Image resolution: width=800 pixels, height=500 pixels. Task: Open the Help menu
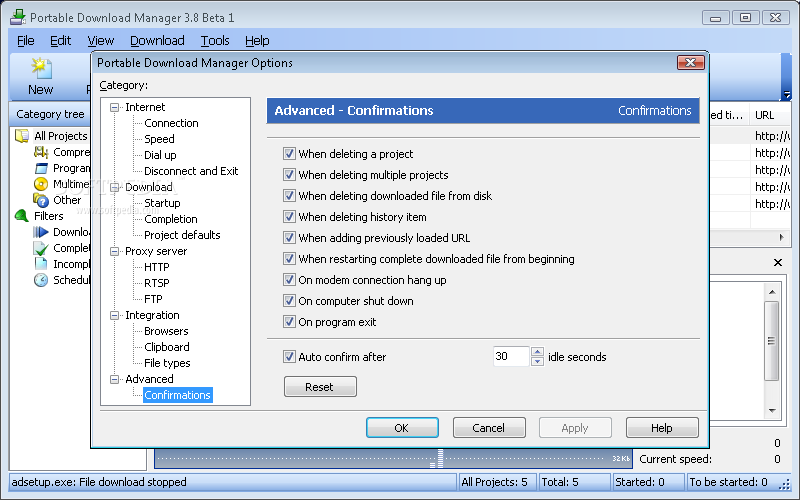click(x=257, y=40)
